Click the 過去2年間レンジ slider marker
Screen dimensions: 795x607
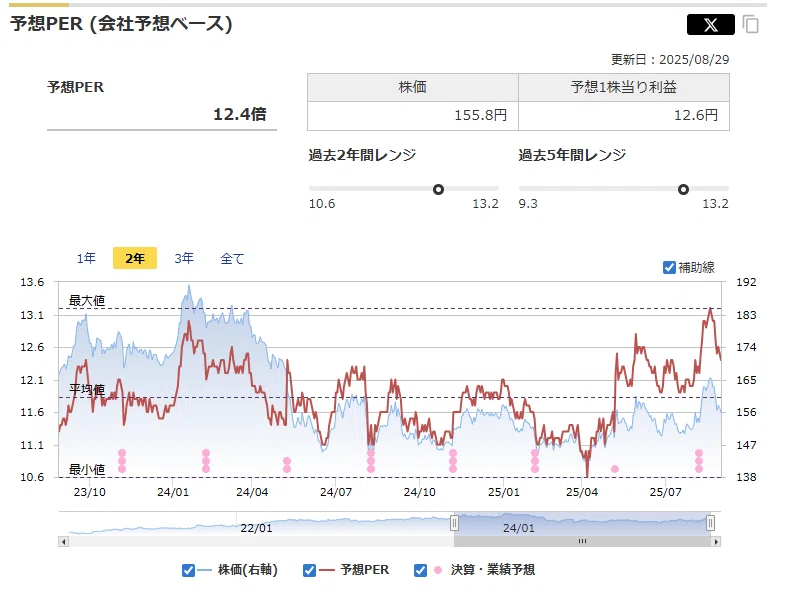tap(439, 189)
